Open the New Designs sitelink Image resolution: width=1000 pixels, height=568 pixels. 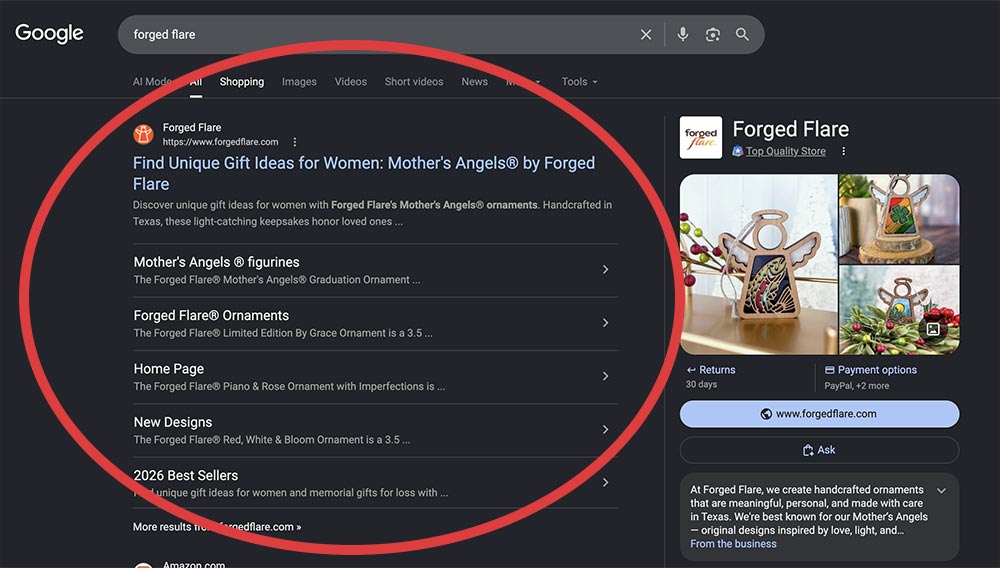[x=173, y=422]
